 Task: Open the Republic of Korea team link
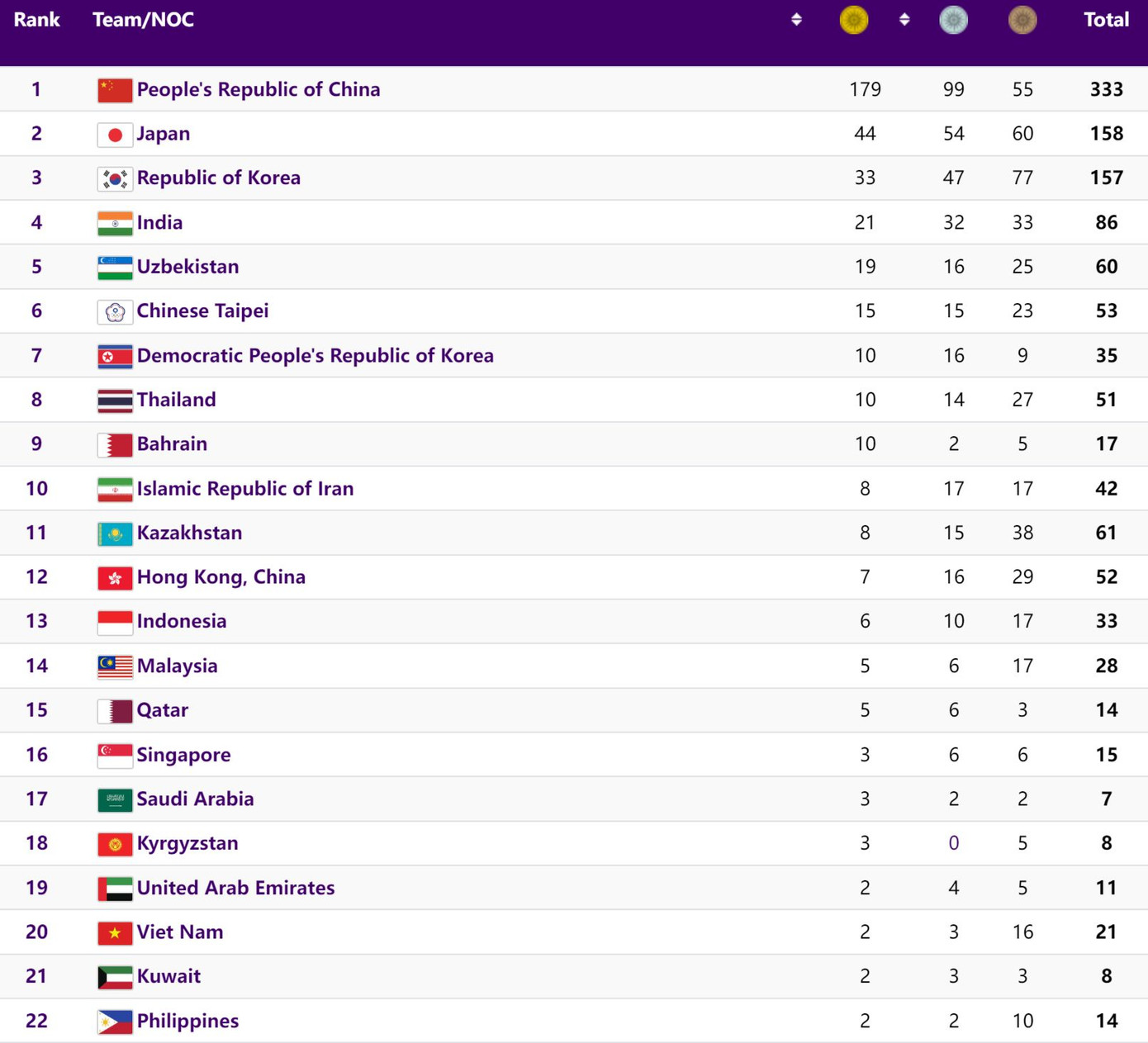pos(219,178)
